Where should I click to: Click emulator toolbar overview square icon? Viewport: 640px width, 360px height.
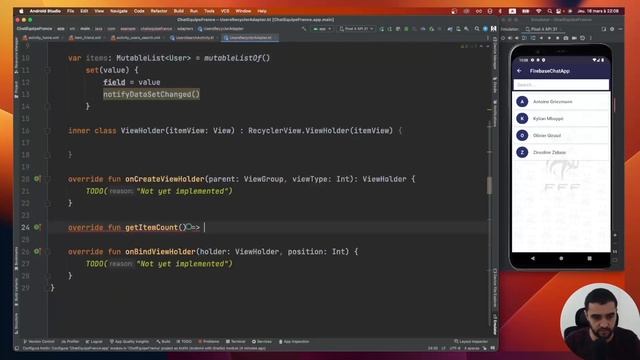[558, 38]
